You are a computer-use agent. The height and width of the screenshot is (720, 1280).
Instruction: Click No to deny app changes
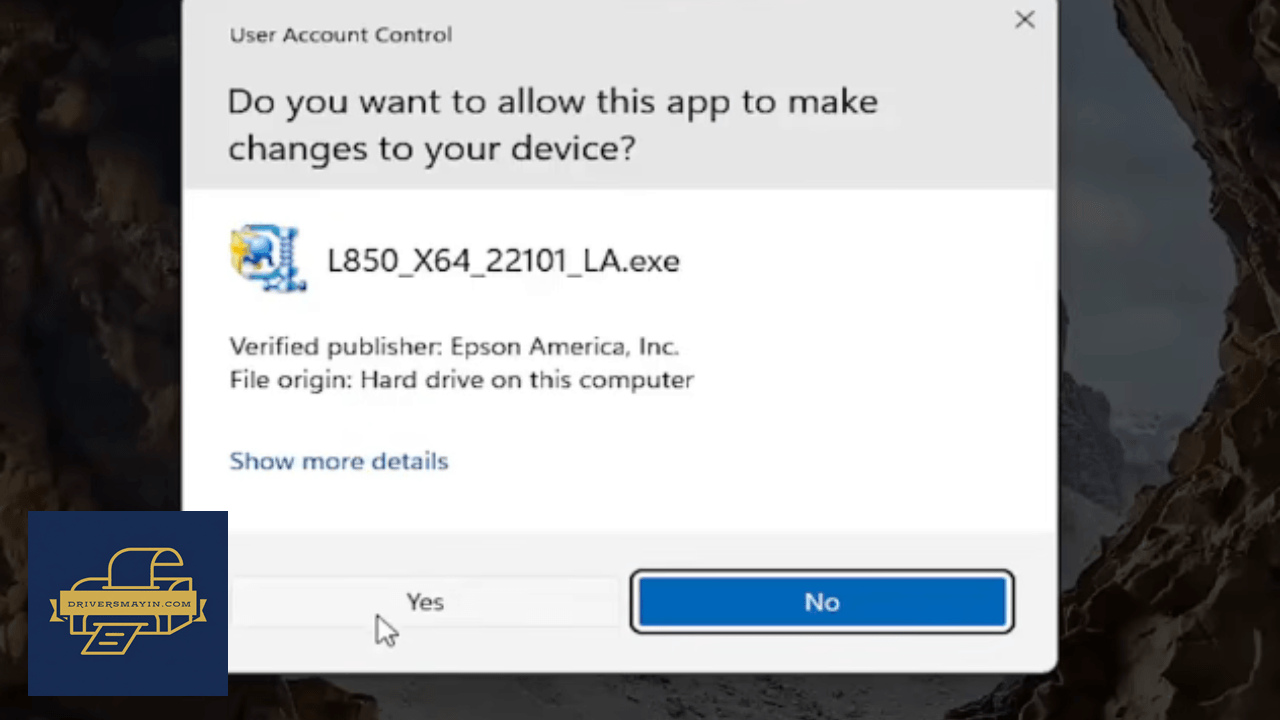tap(822, 602)
